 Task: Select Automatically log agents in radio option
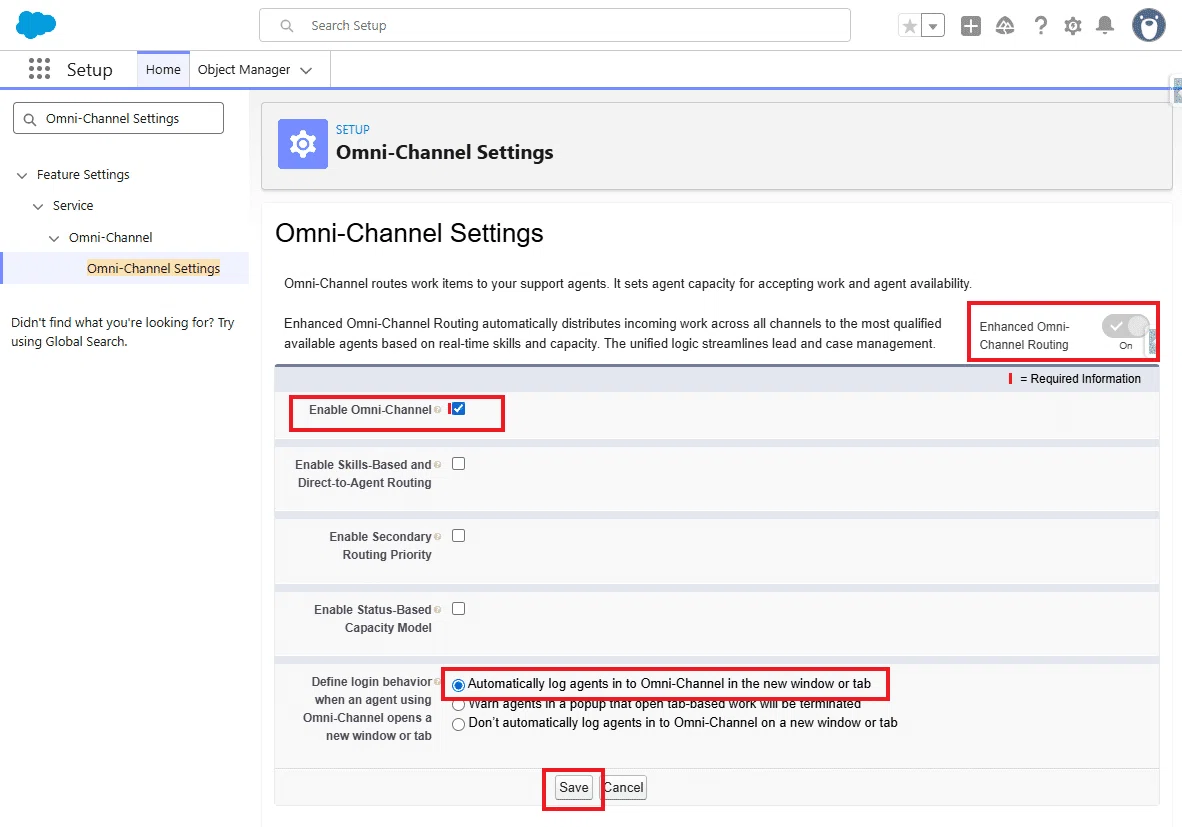458,685
